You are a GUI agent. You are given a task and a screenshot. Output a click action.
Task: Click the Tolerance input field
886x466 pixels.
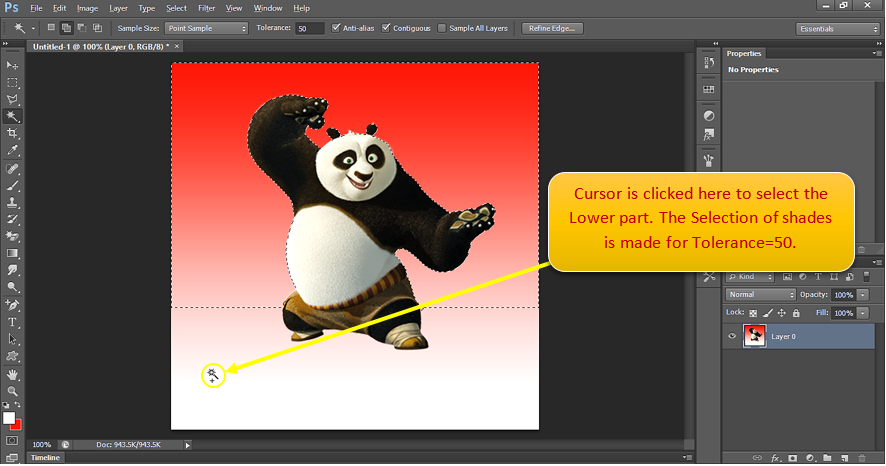[310, 28]
